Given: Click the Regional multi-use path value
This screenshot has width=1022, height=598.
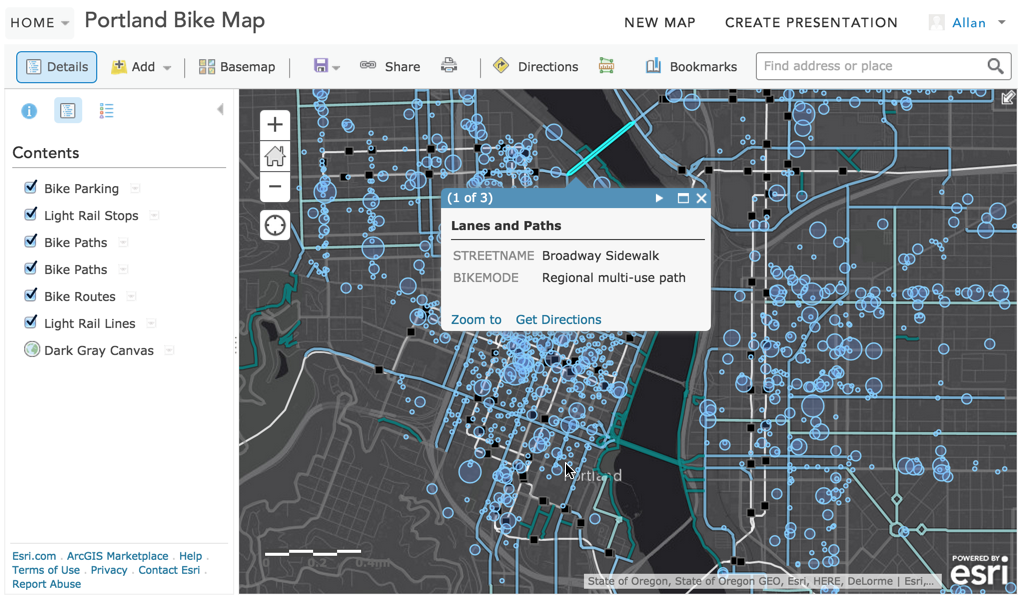Looking at the screenshot, I should 614,278.
